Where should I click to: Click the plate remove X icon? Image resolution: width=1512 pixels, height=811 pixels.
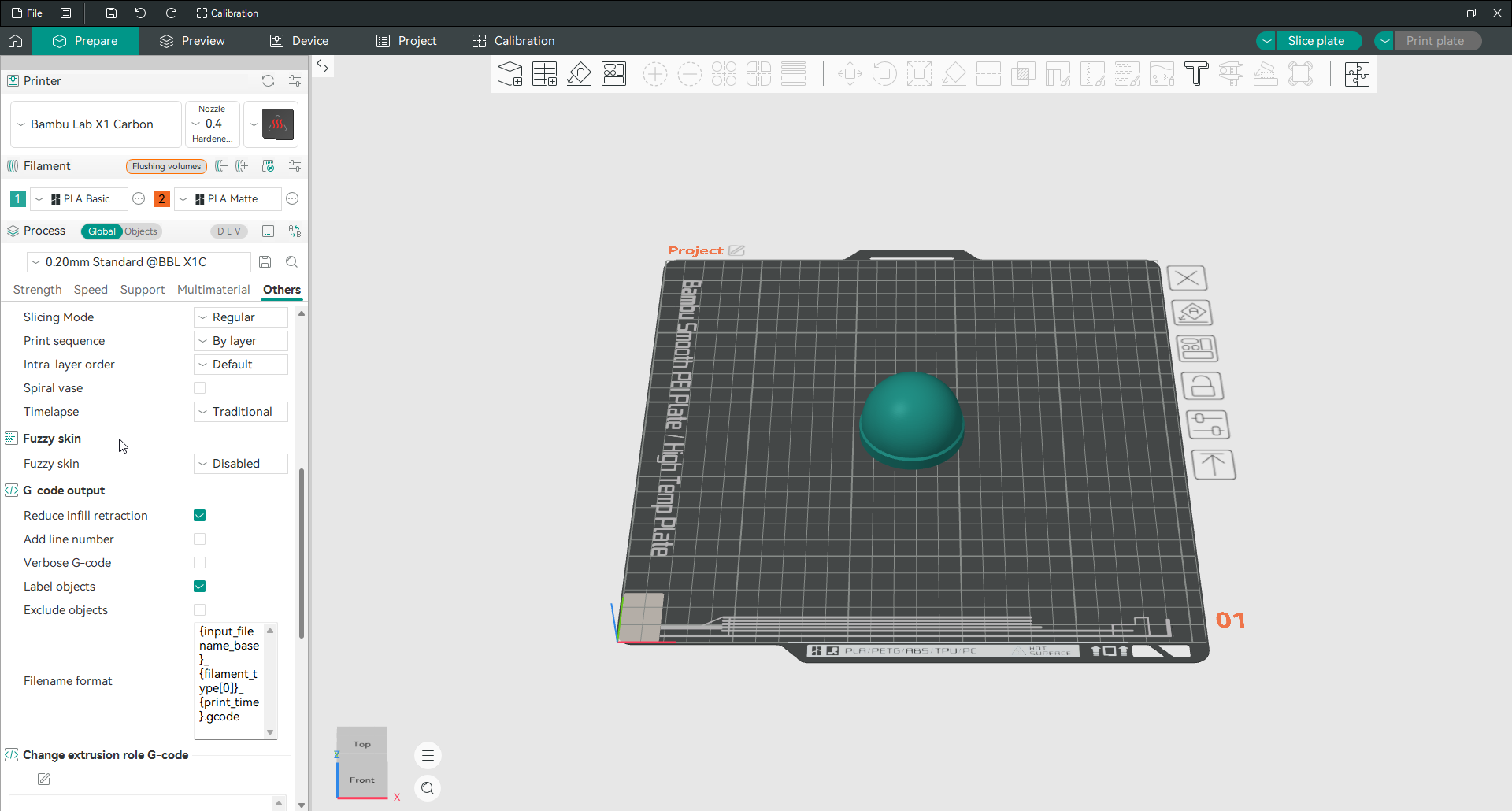[x=1188, y=278]
